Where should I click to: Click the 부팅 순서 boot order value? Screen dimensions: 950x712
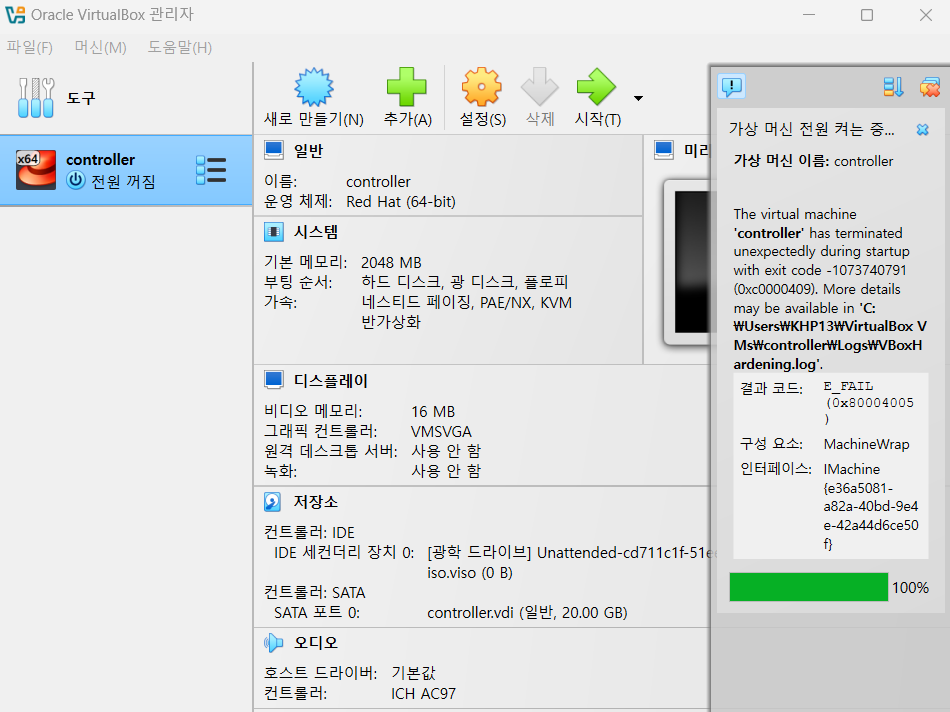click(x=465, y=282)
